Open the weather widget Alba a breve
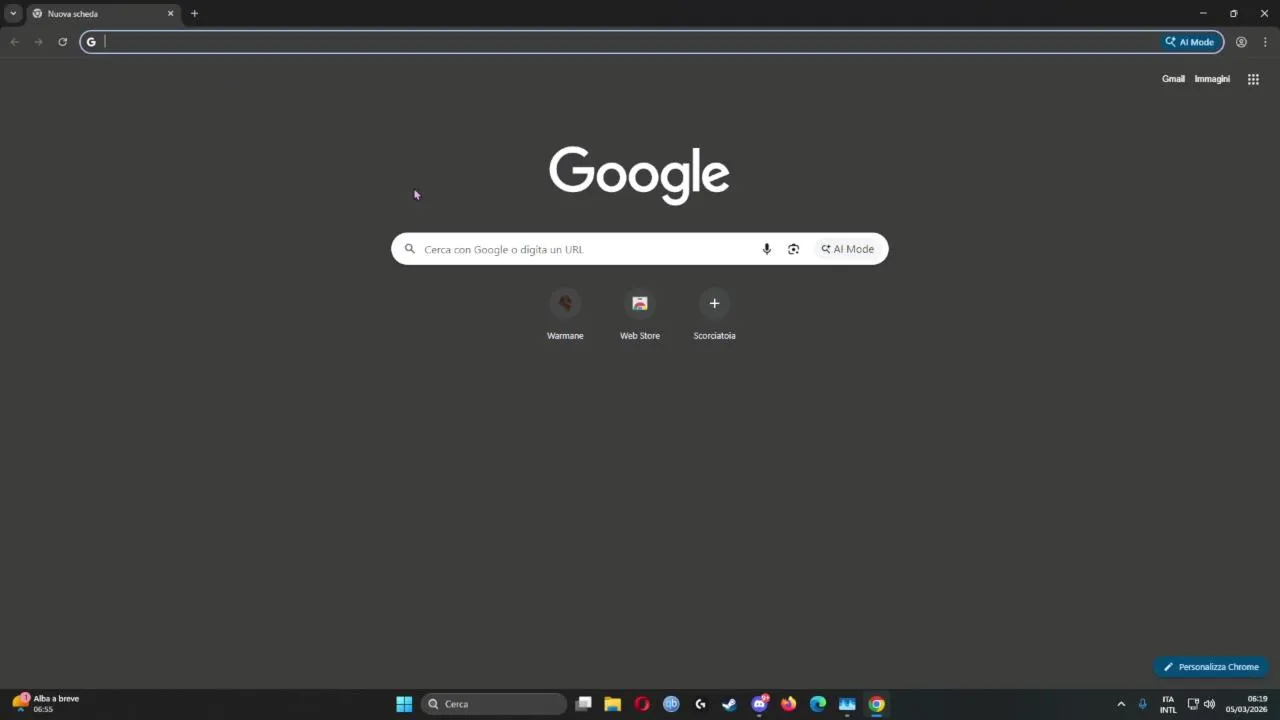 (46, 704)
